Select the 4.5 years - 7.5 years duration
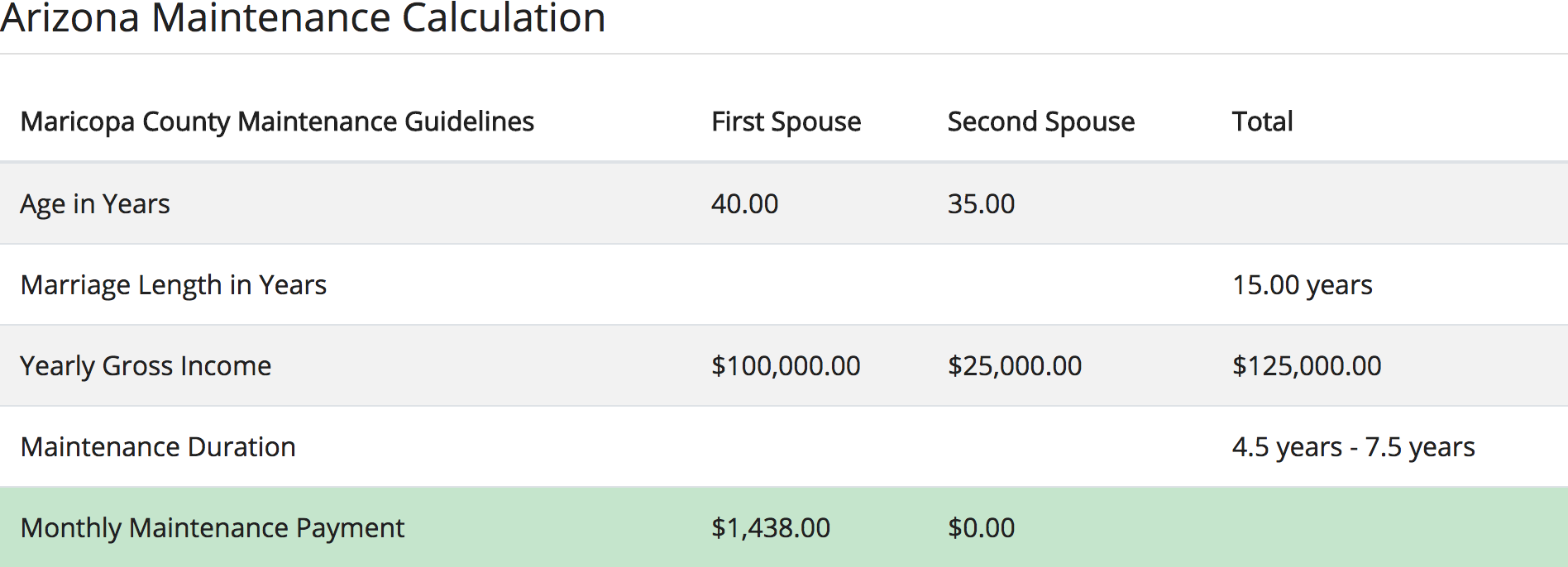Image resolution: width=1568 pixels, height=567 pixels. (x=1353, y=447)
